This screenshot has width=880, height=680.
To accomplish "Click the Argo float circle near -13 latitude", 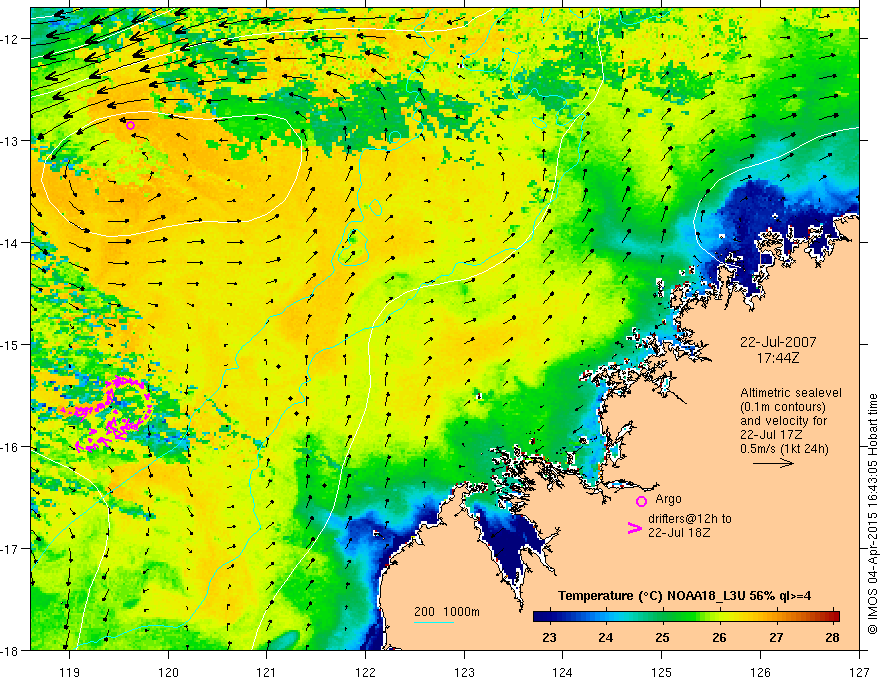I will [130, 125].
